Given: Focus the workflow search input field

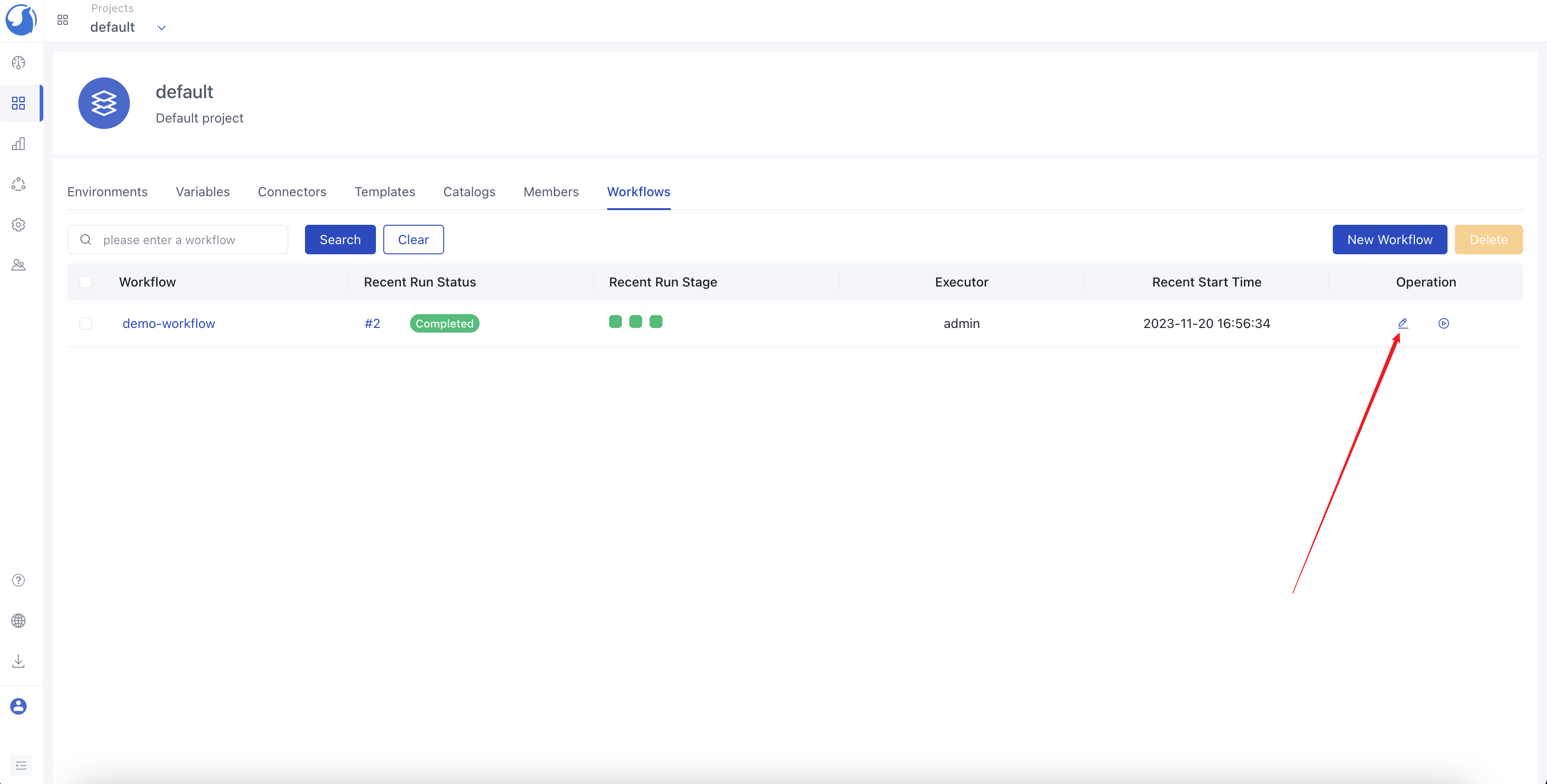Looking at the screenshot, I should tap(178, 240).
